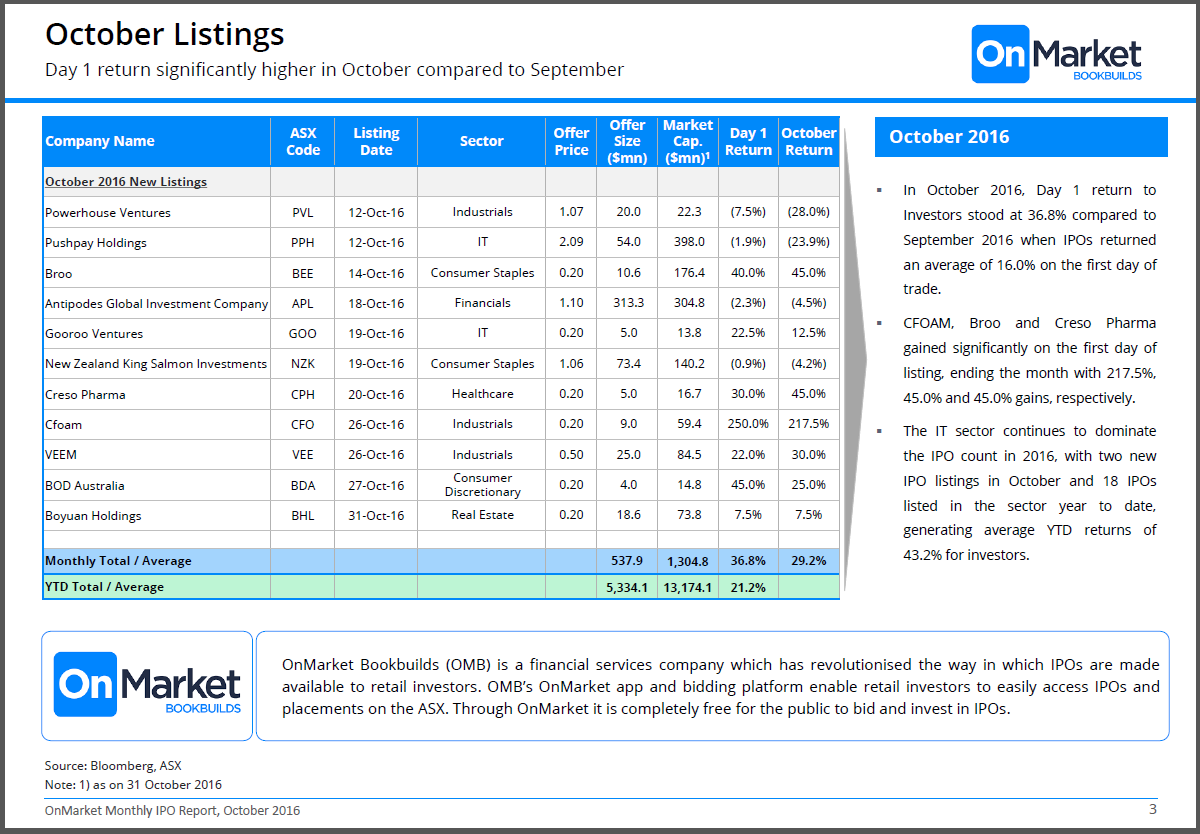Click the PVL ASX code cell
The image size is (1200, 834).
(x=303, y=212)
